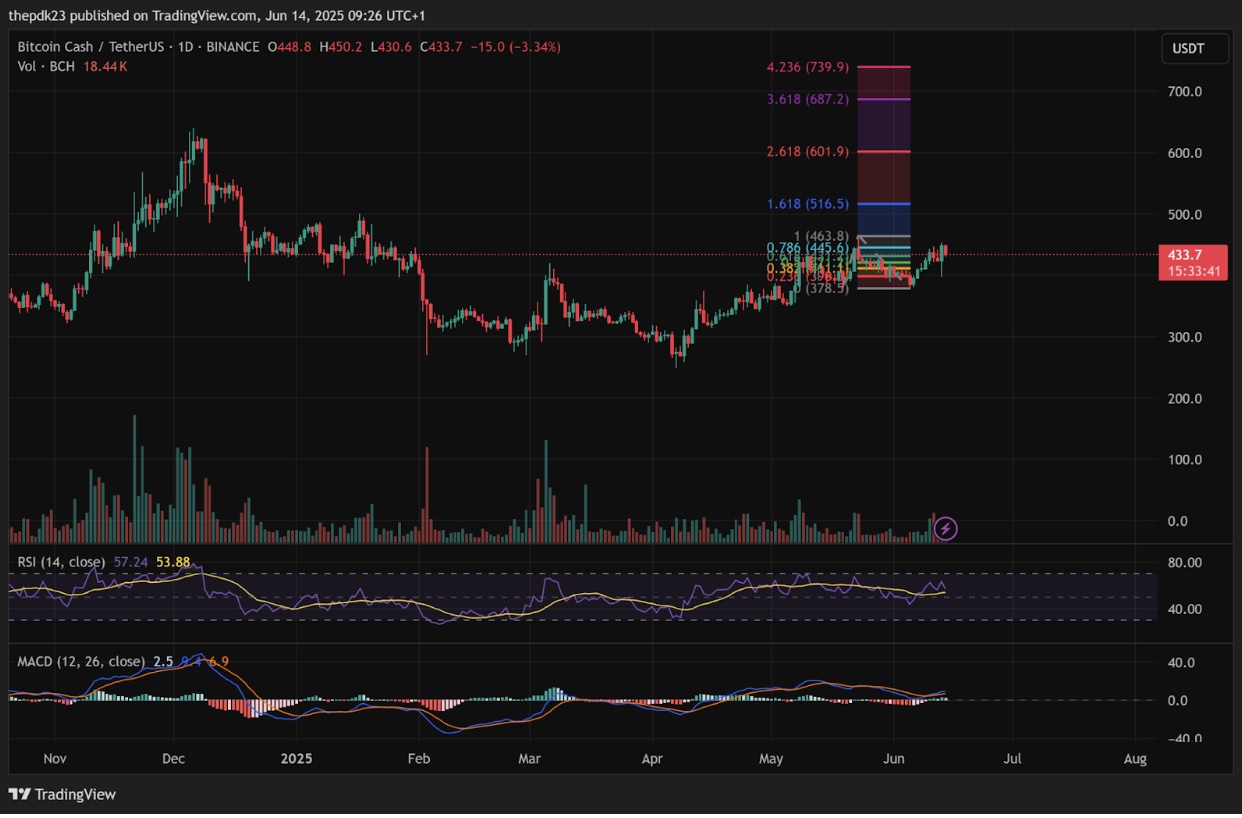Click the bar countdown 15:33:41
Image resolution: width=1242 pixels, height=818 pixels.
pyautogui.click(x=1192, y=272)
